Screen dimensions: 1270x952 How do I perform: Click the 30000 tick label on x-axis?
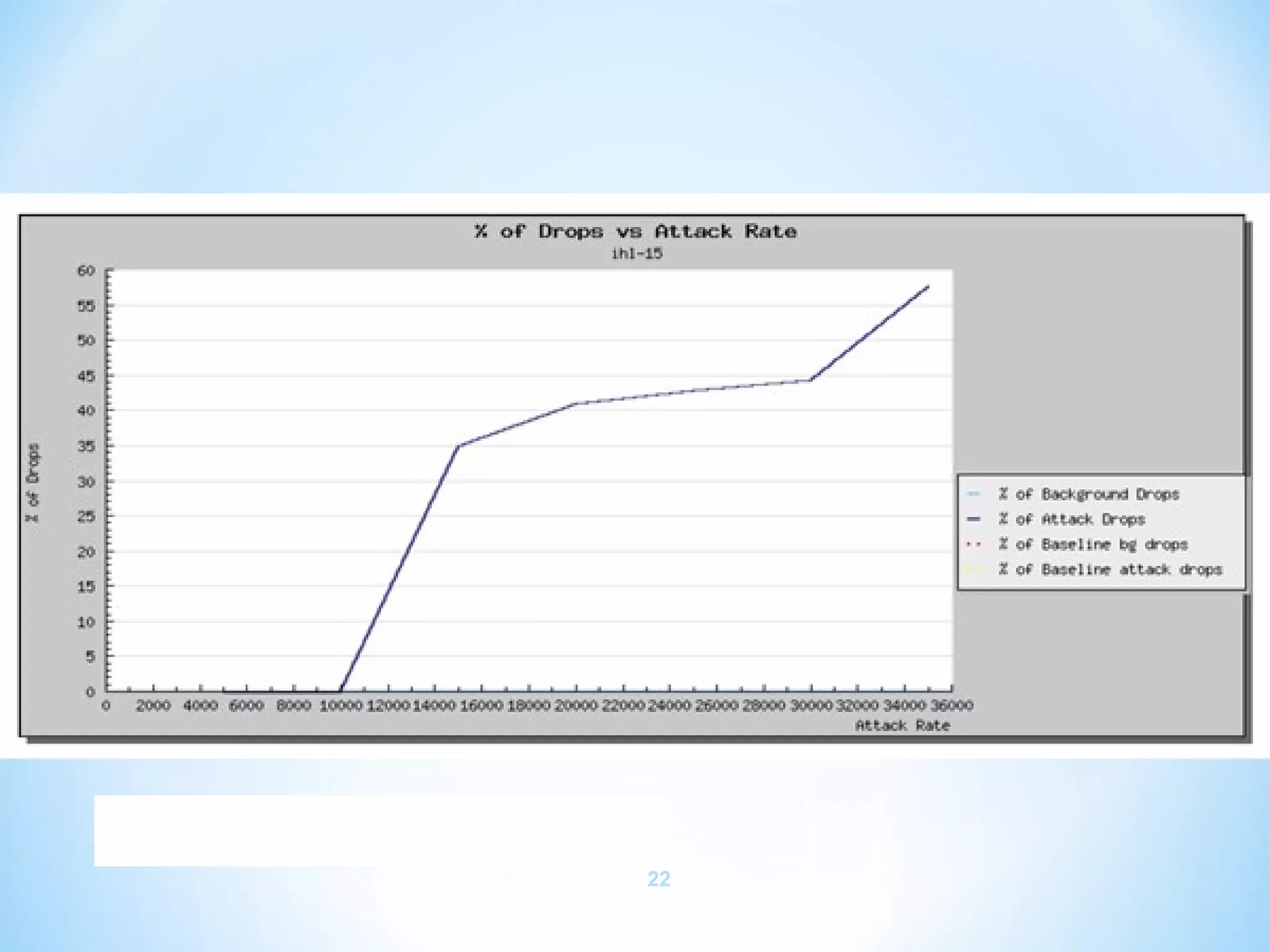click(x=810, y=706)
